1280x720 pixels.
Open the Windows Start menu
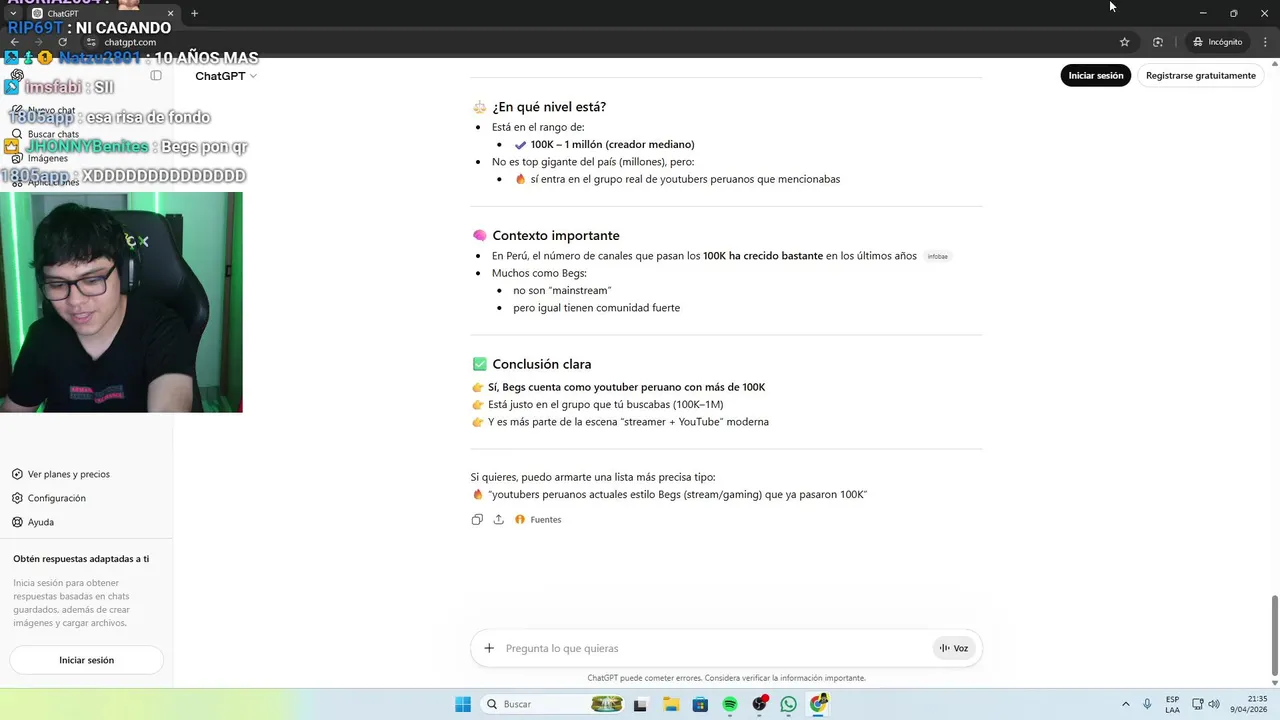(x=463, y=704)
